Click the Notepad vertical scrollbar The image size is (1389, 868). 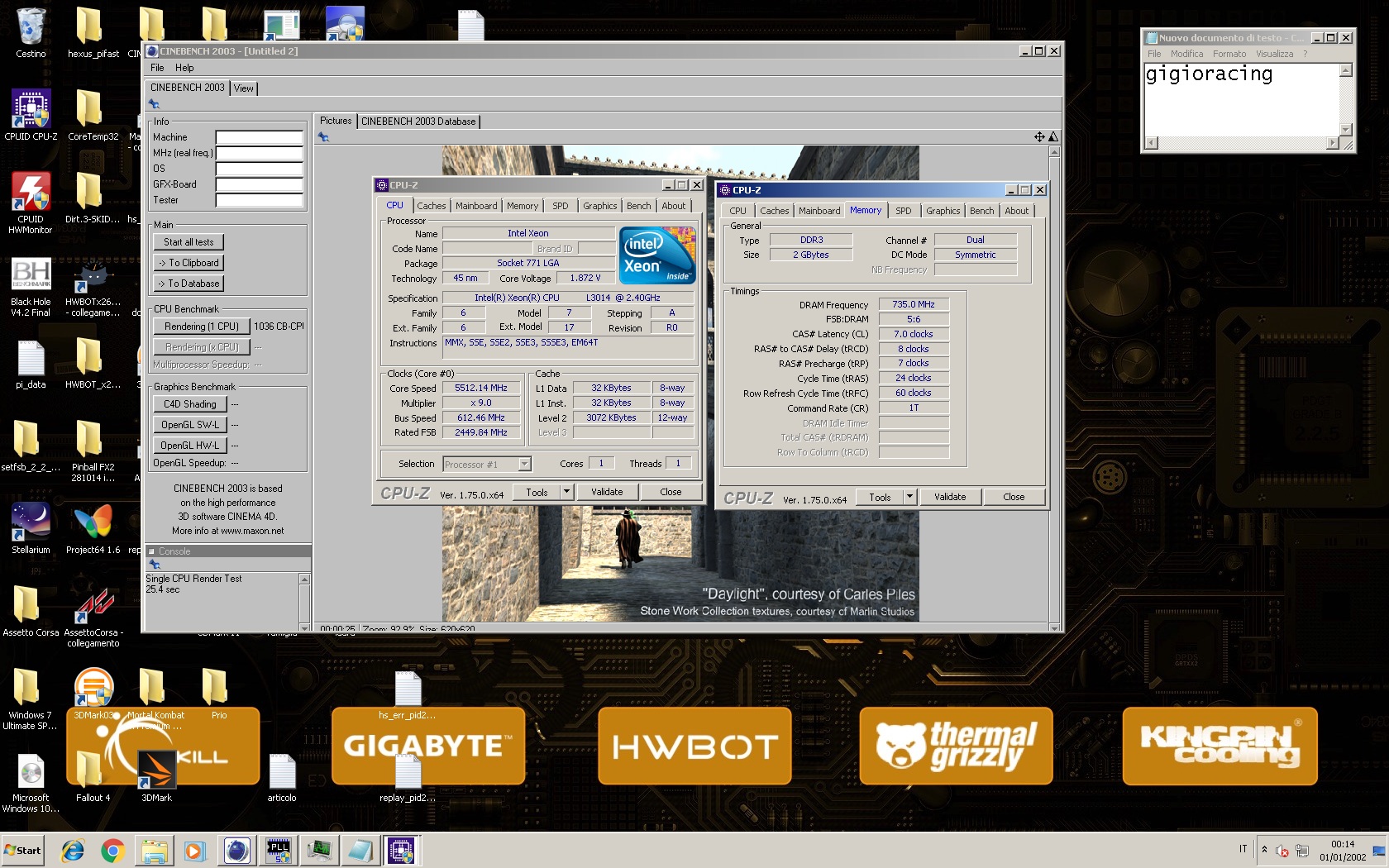(1346, 100)
